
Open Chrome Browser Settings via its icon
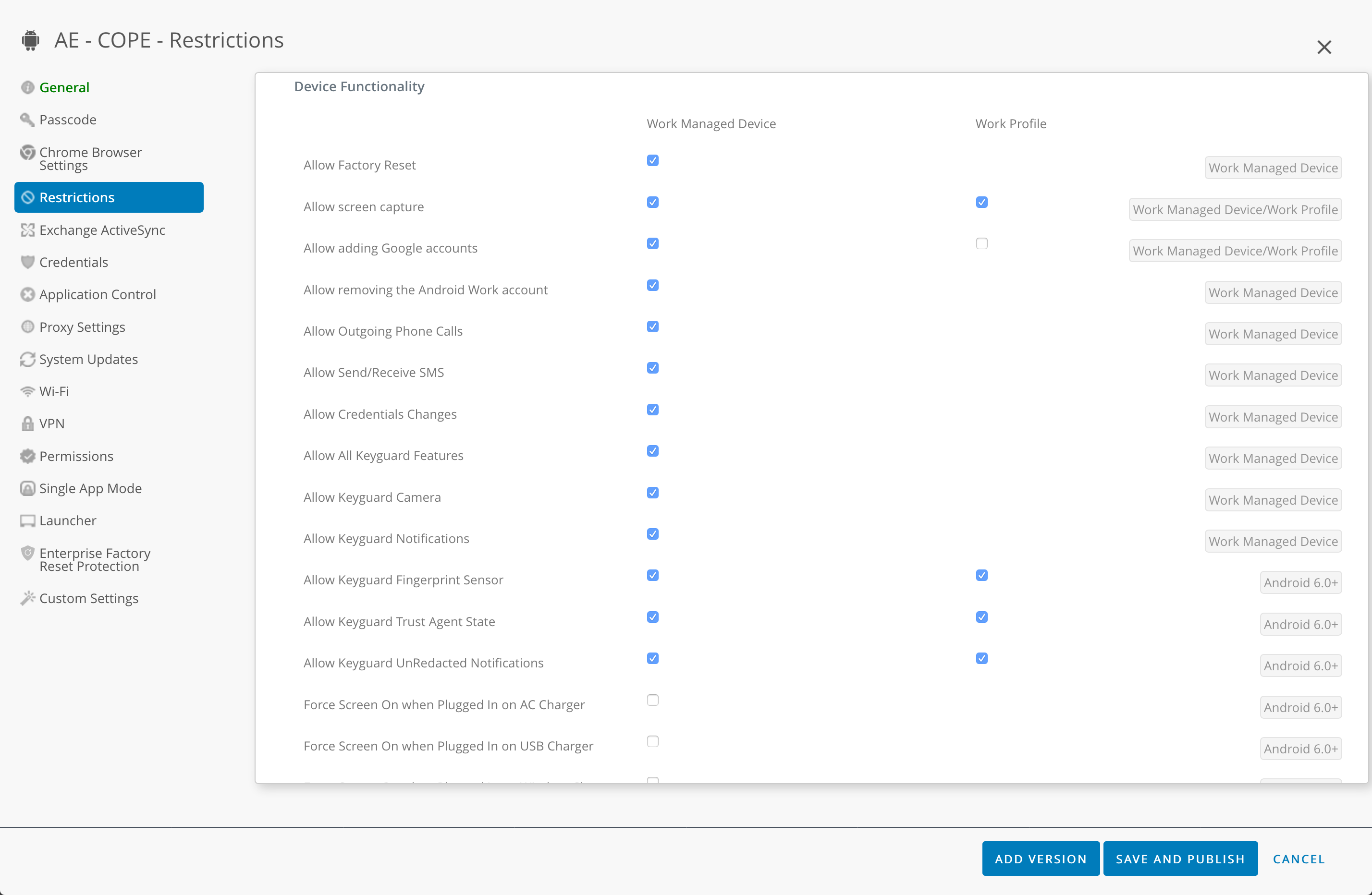point(27,153)
